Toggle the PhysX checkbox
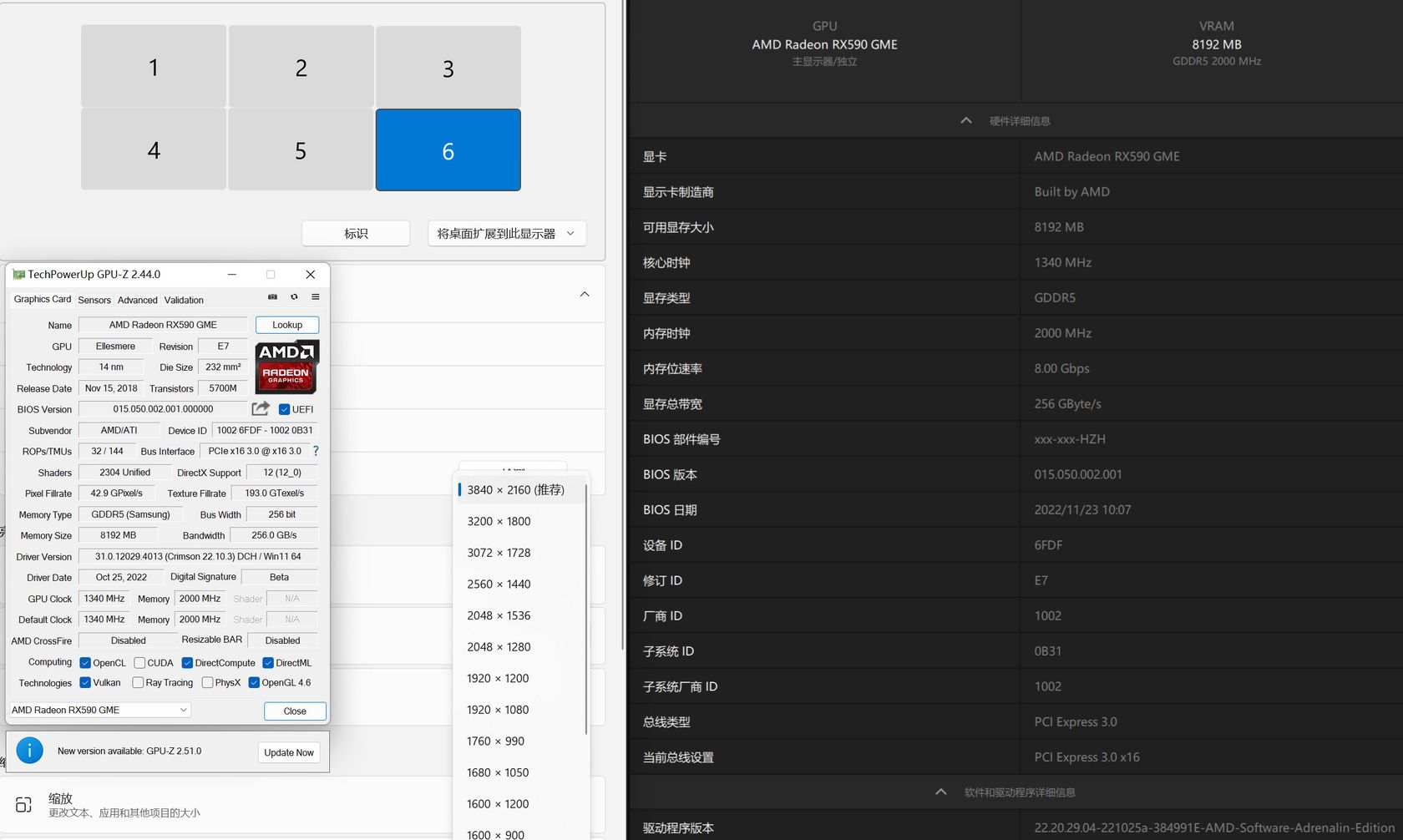This screenshot has width=1403, height=840. coord(207,682)
